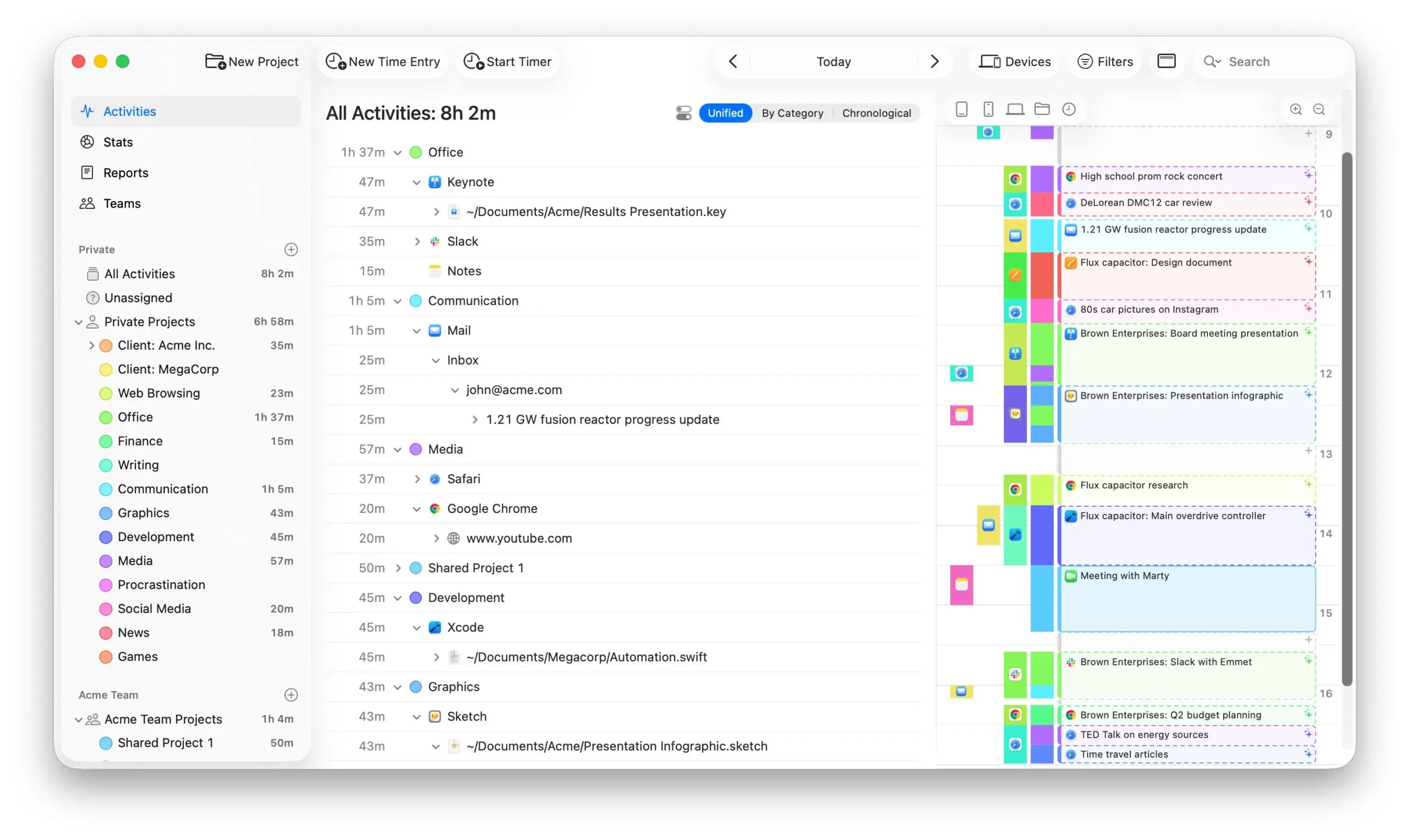Screen dimensions: 1410x840
Task: Select the phone device filter above the timeline
Action: coord(988,109)
